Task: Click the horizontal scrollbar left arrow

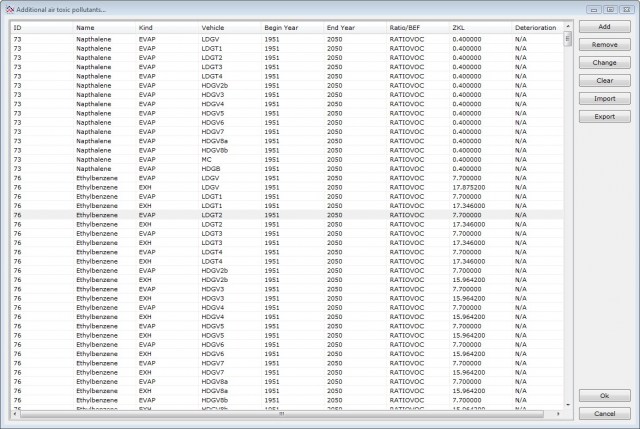Action: [x=15, y=413]
